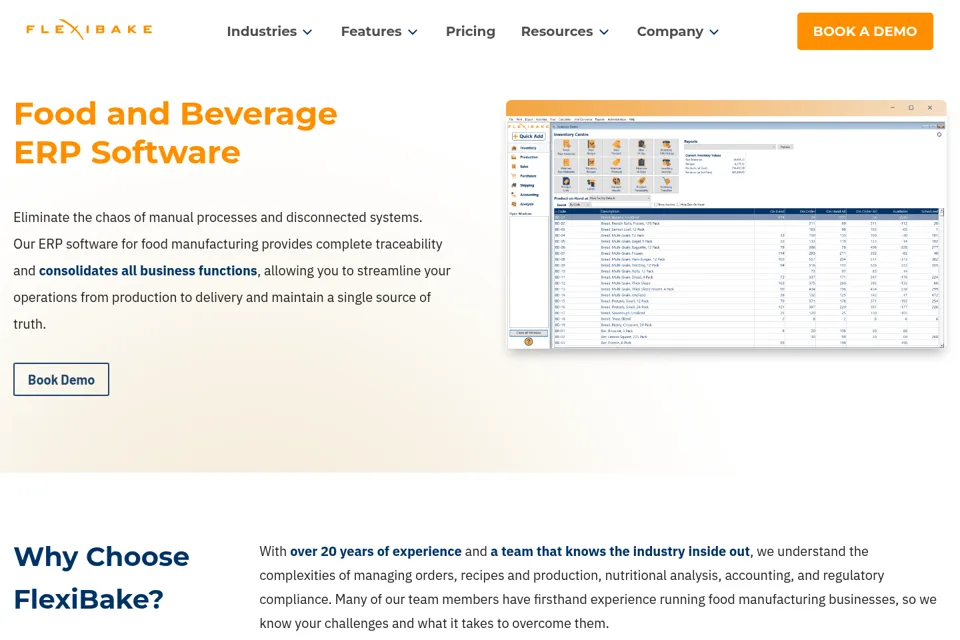This screenshot has width=960, height=640.
Task: Click the minimize icon in the mock app window
Action: coord(893,108)
